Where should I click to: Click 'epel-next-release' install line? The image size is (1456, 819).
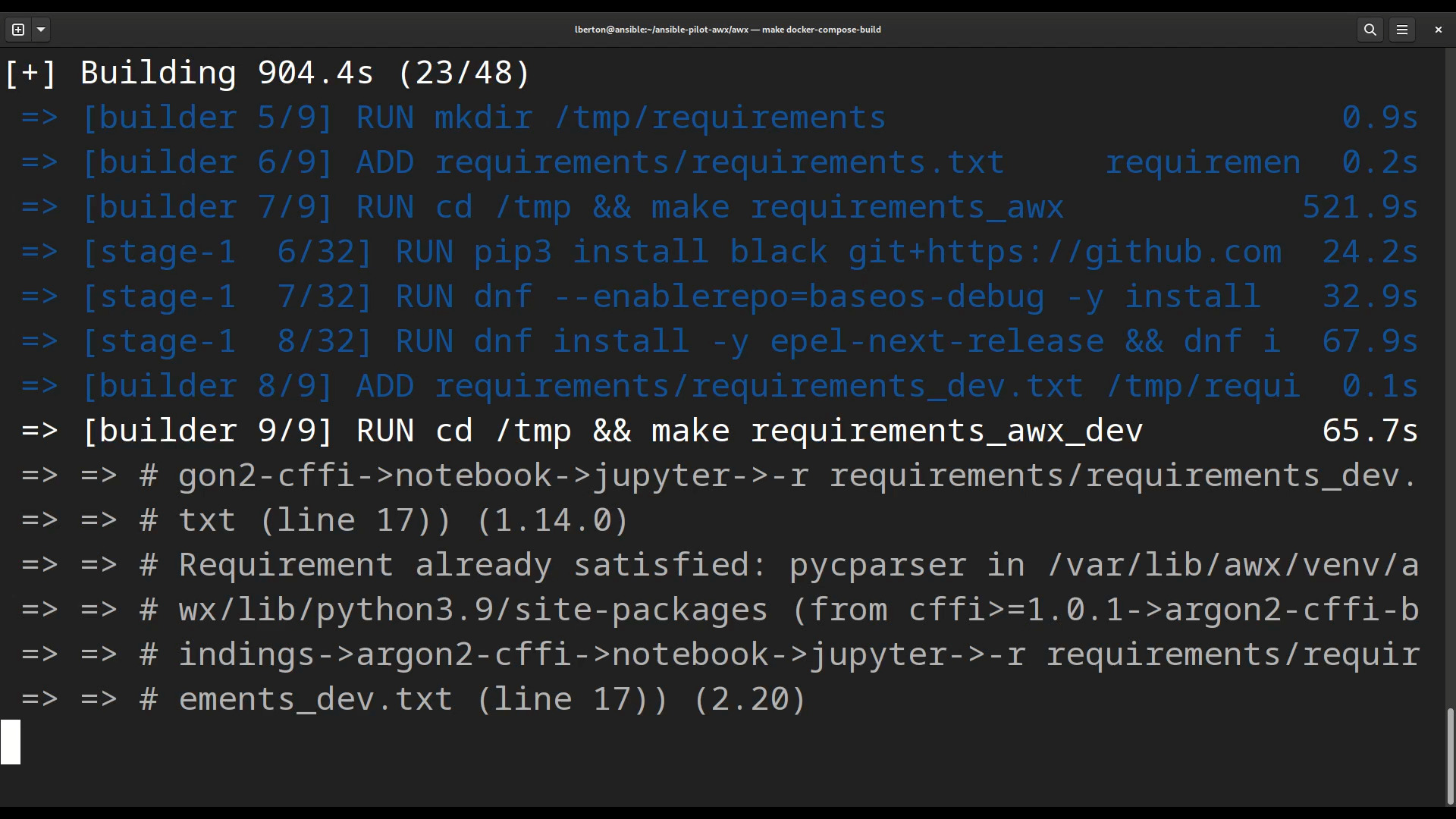[719, 341]
